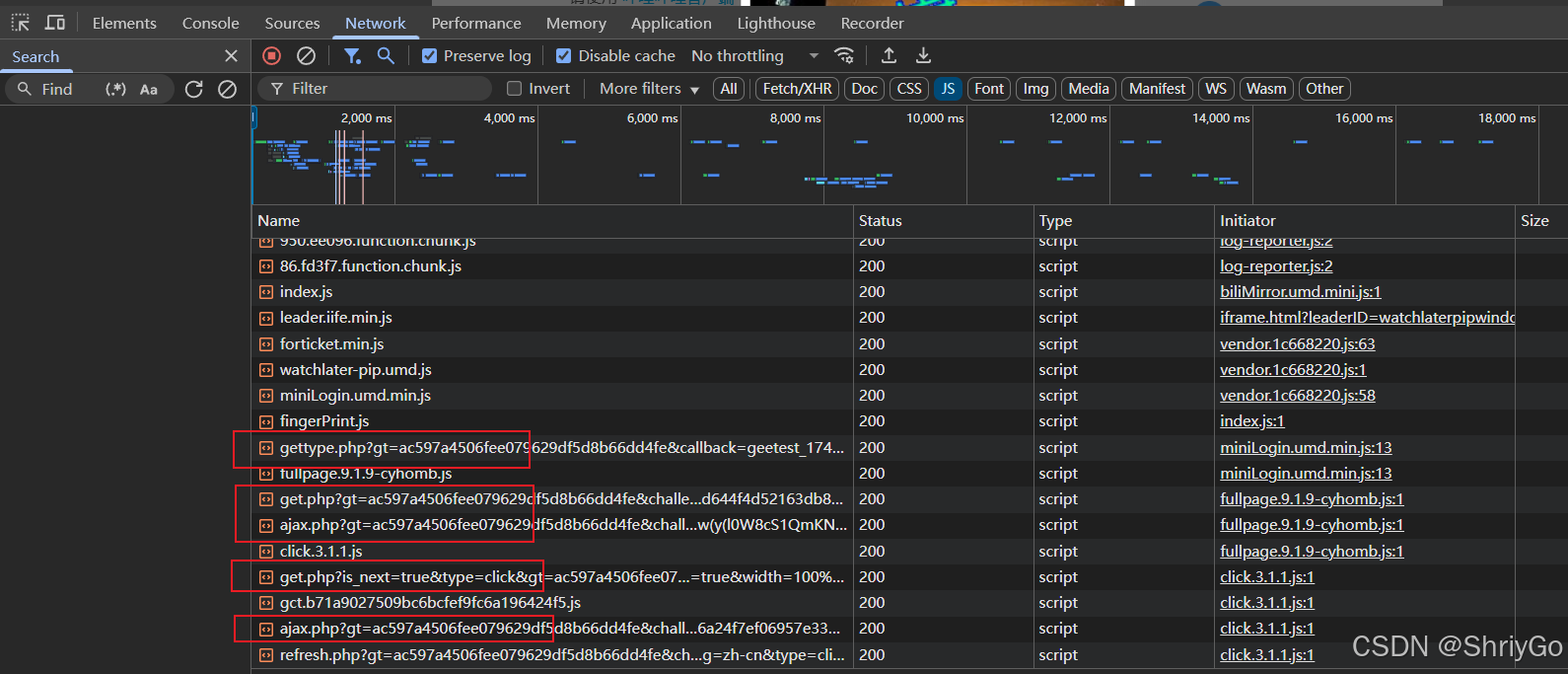This screenshot has height=674, width=1568.
Task: Toggle the device toolbar icon
Action: tap(55, 23)
